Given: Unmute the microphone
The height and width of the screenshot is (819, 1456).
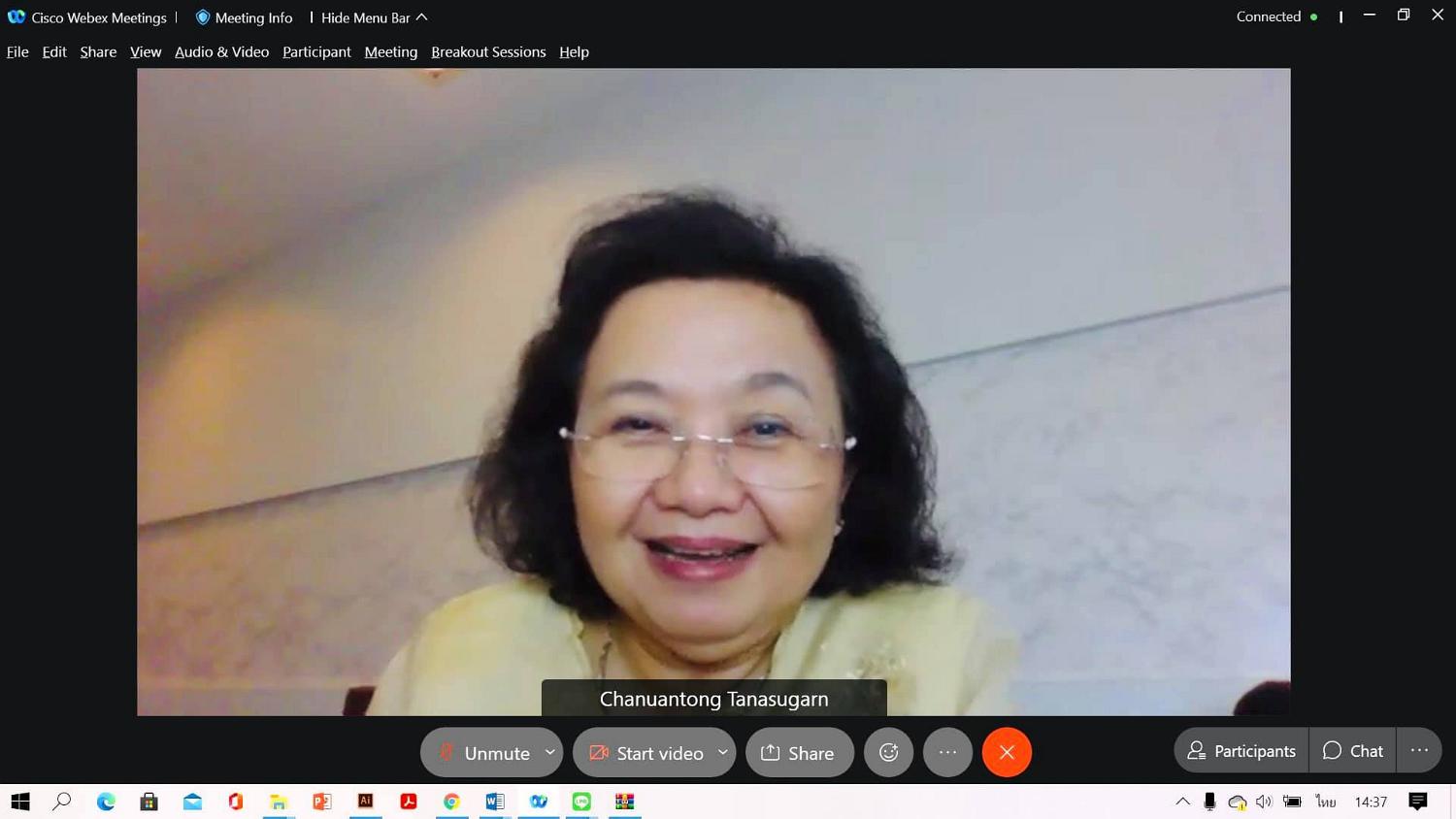Looking at the screenshot, I should (483, 752).
